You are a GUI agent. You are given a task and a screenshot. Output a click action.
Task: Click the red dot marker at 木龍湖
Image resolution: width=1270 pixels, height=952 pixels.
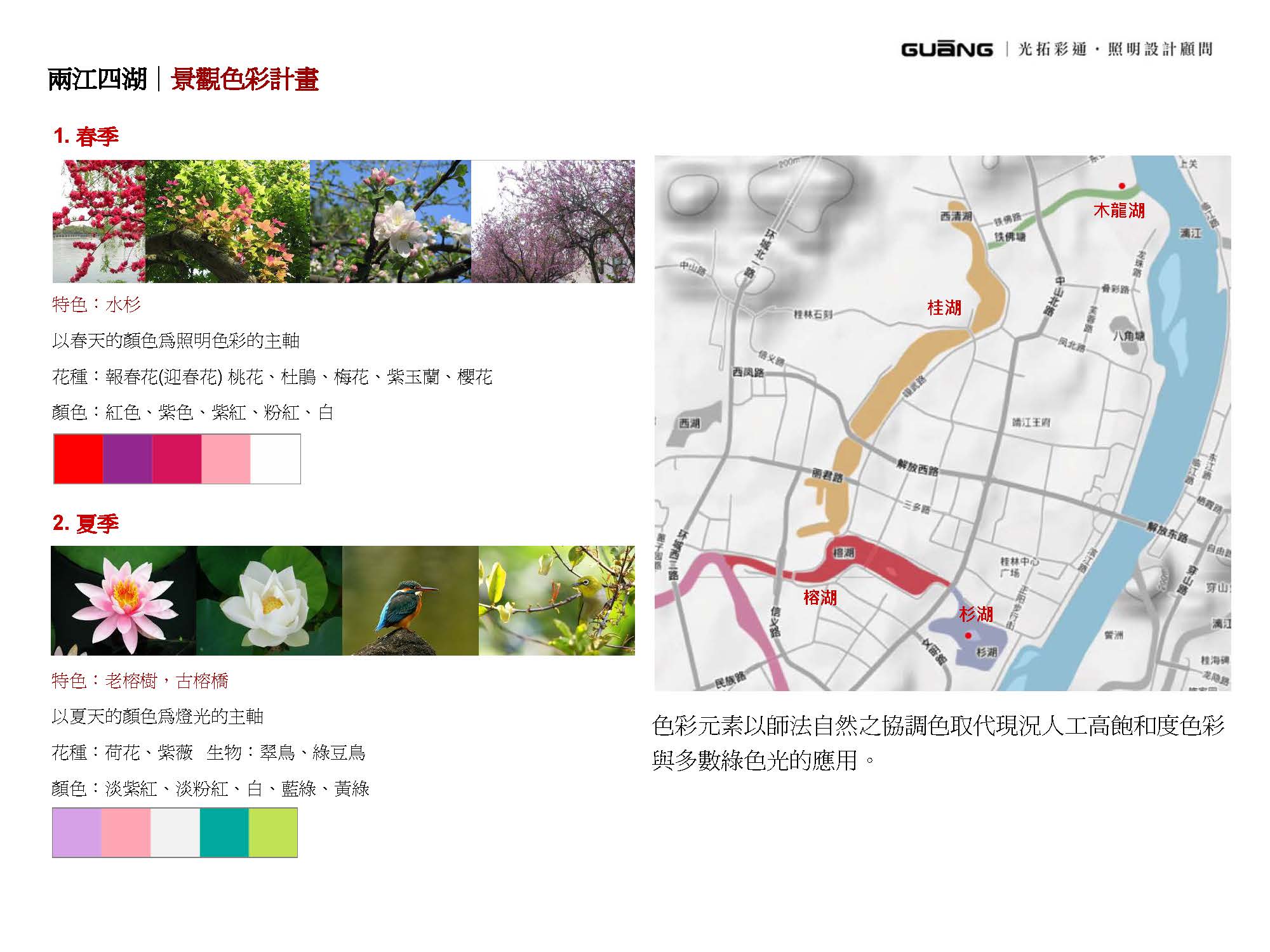1121,186
